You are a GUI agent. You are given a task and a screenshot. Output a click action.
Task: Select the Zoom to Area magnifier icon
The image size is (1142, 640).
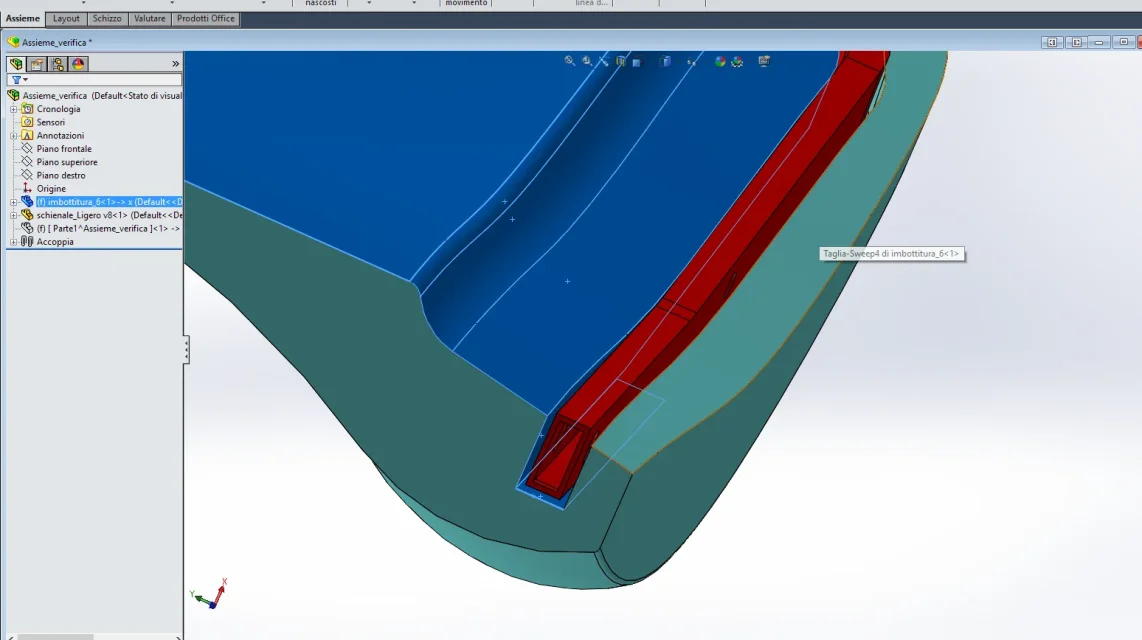587,61
